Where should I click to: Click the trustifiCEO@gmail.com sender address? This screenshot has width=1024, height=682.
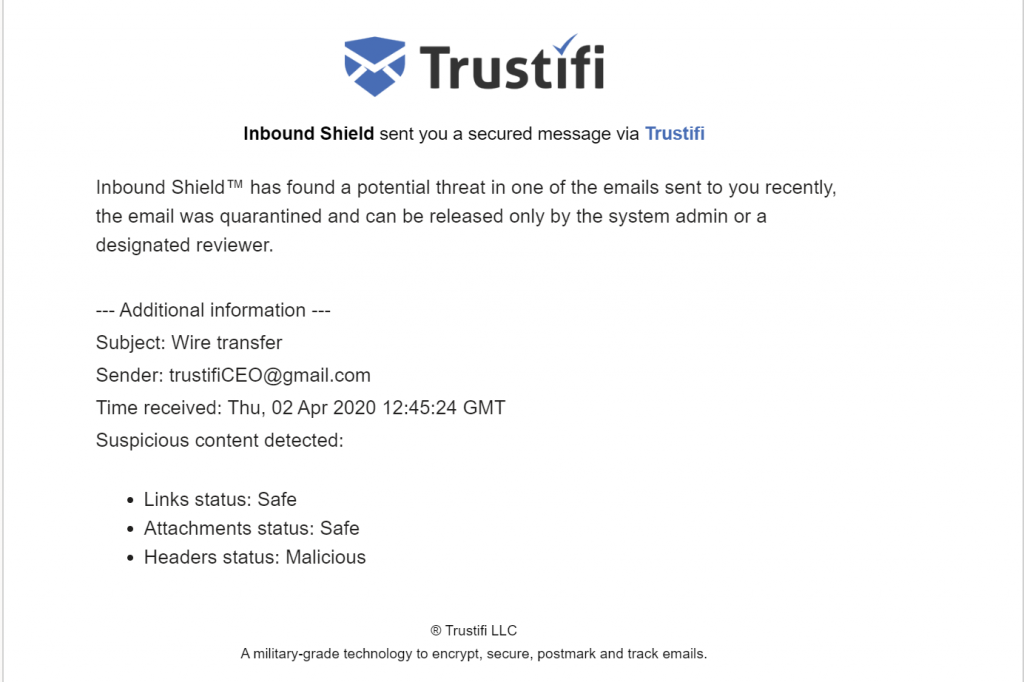click(x=270, y=375)
